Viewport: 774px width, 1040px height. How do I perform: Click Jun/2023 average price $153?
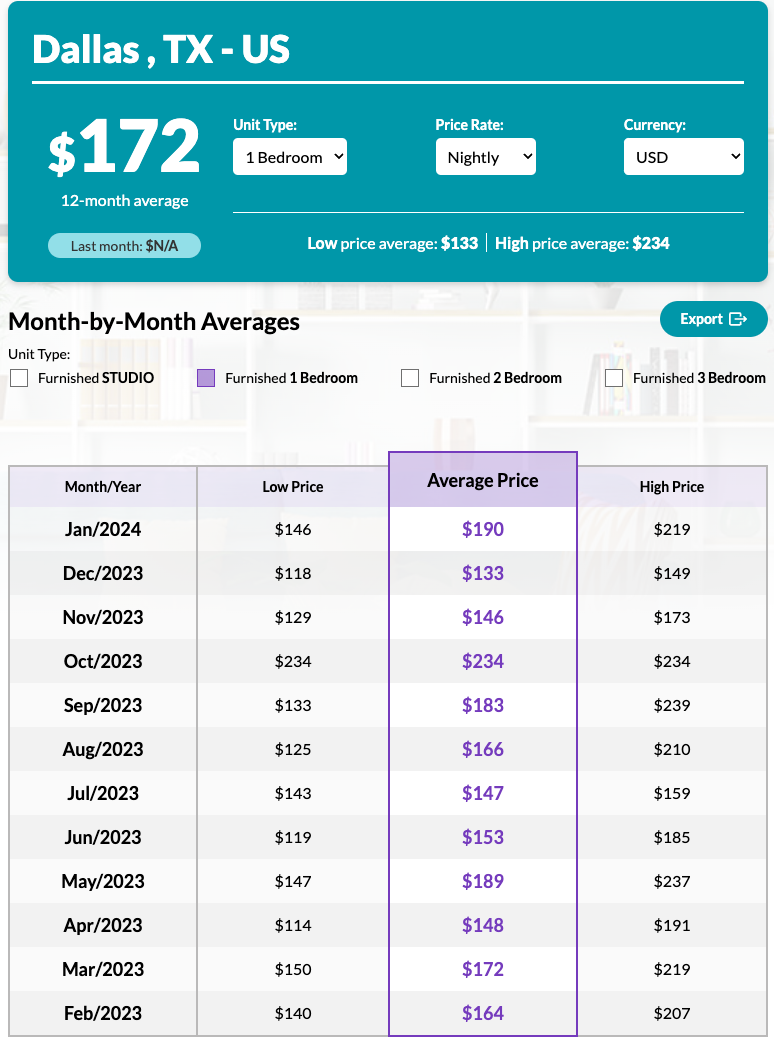point(483,837)
